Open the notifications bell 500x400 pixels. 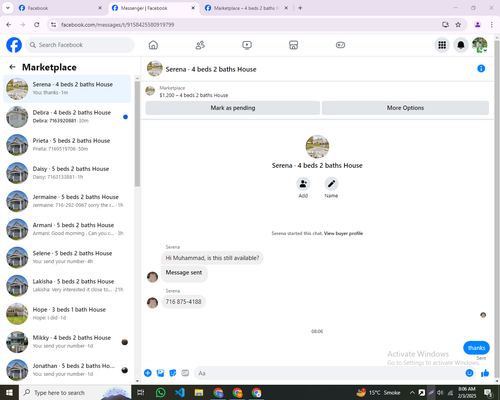[461, 45]
